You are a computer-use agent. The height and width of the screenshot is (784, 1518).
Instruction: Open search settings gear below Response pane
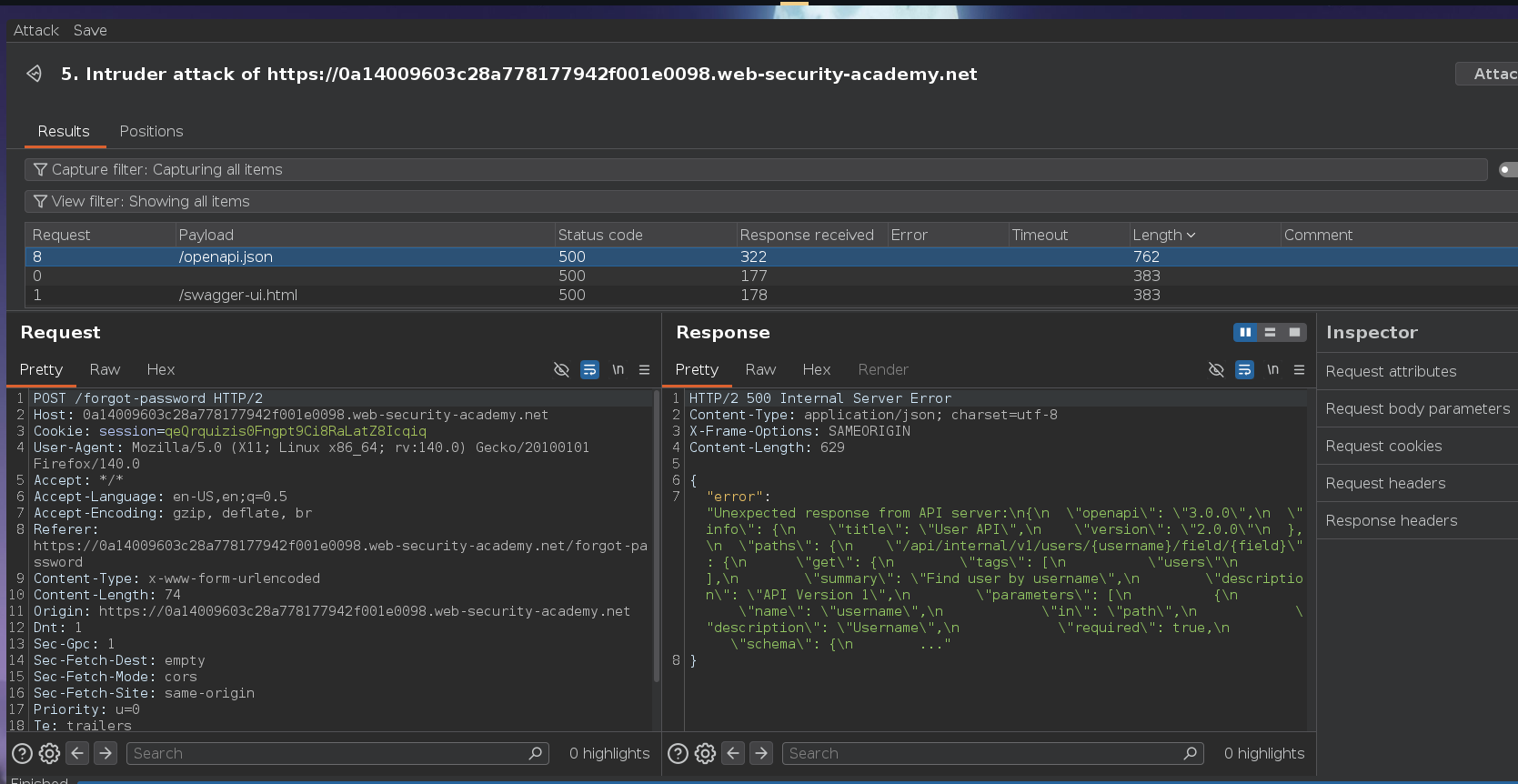pos(706,753)
